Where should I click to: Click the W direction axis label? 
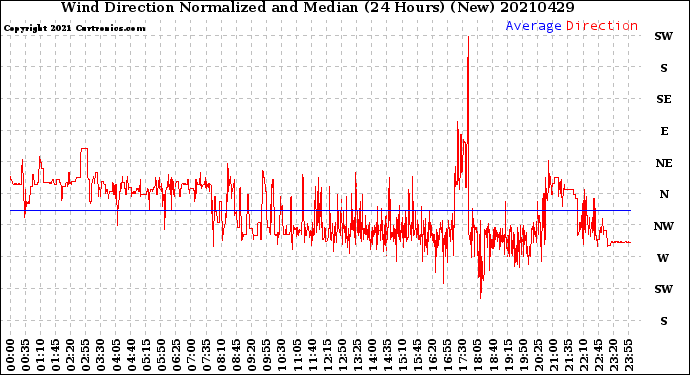(664, 258)
